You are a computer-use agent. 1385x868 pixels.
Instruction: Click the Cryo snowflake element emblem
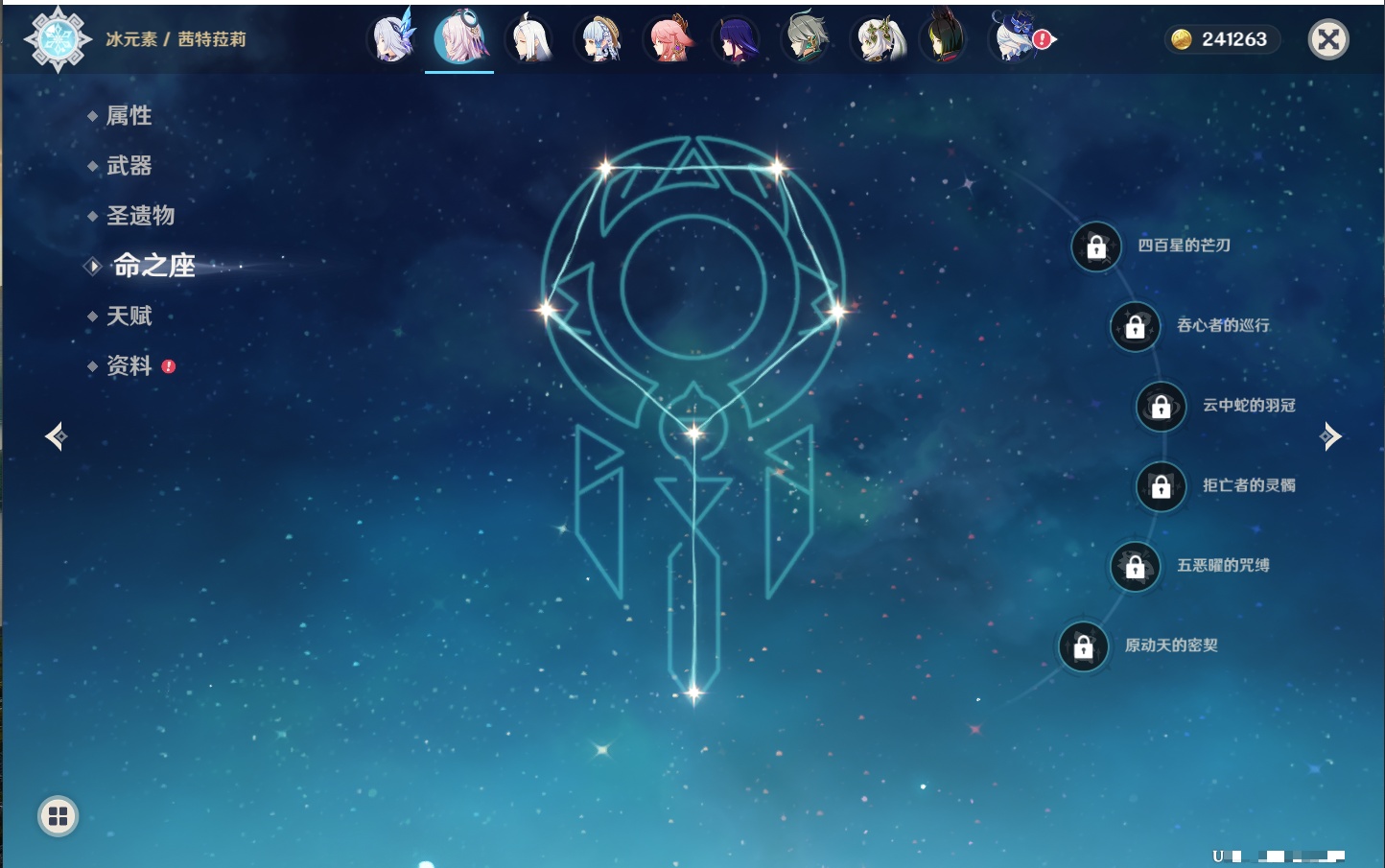(58, 39)
